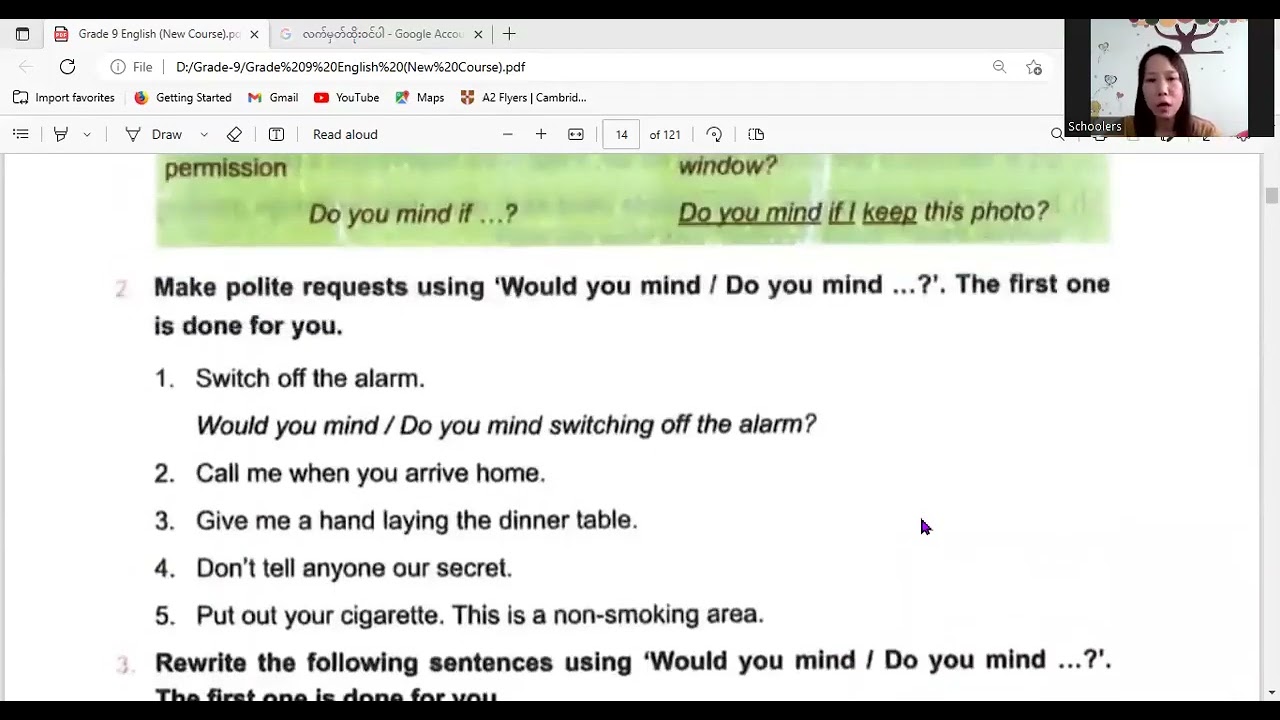
Task: Click the italic example answer about the alarm
Action: click(506, 425)
